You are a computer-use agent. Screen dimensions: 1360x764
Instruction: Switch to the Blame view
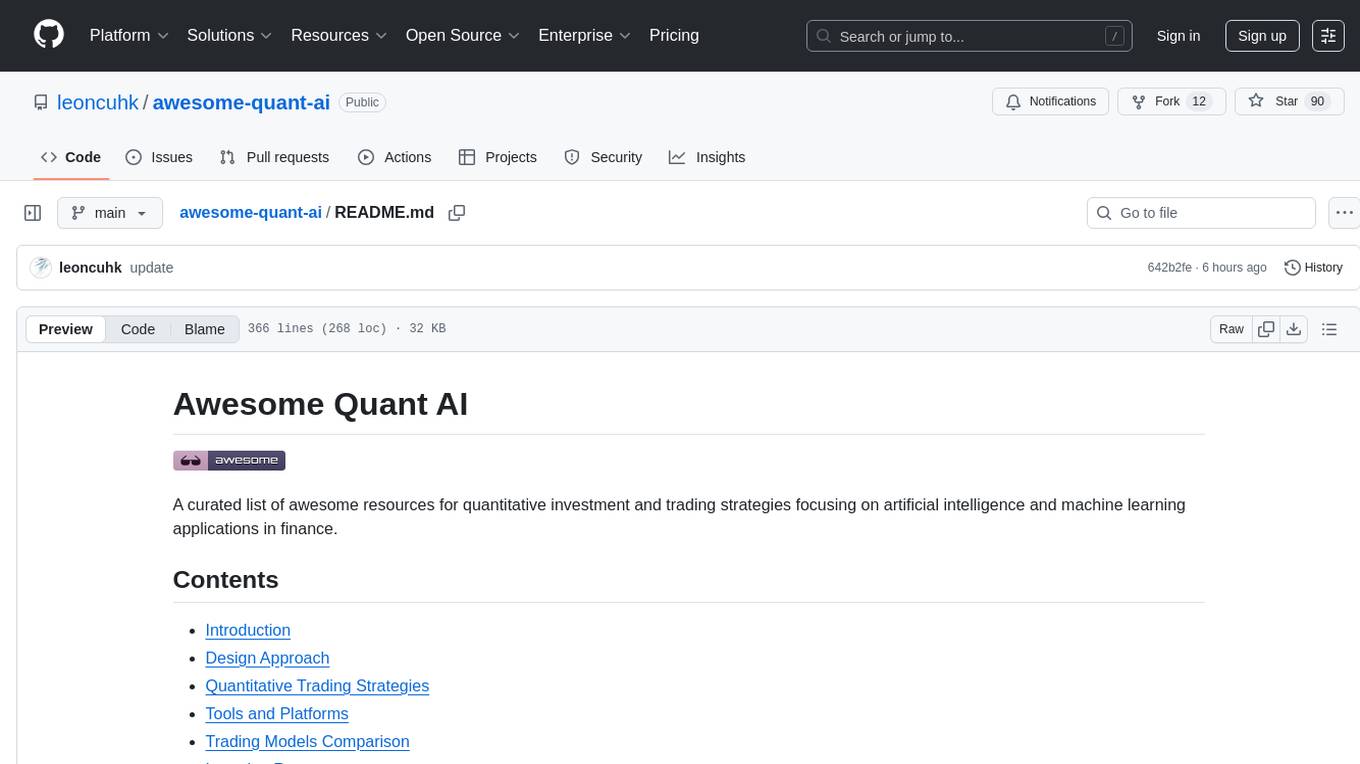(x=205, y=329)
